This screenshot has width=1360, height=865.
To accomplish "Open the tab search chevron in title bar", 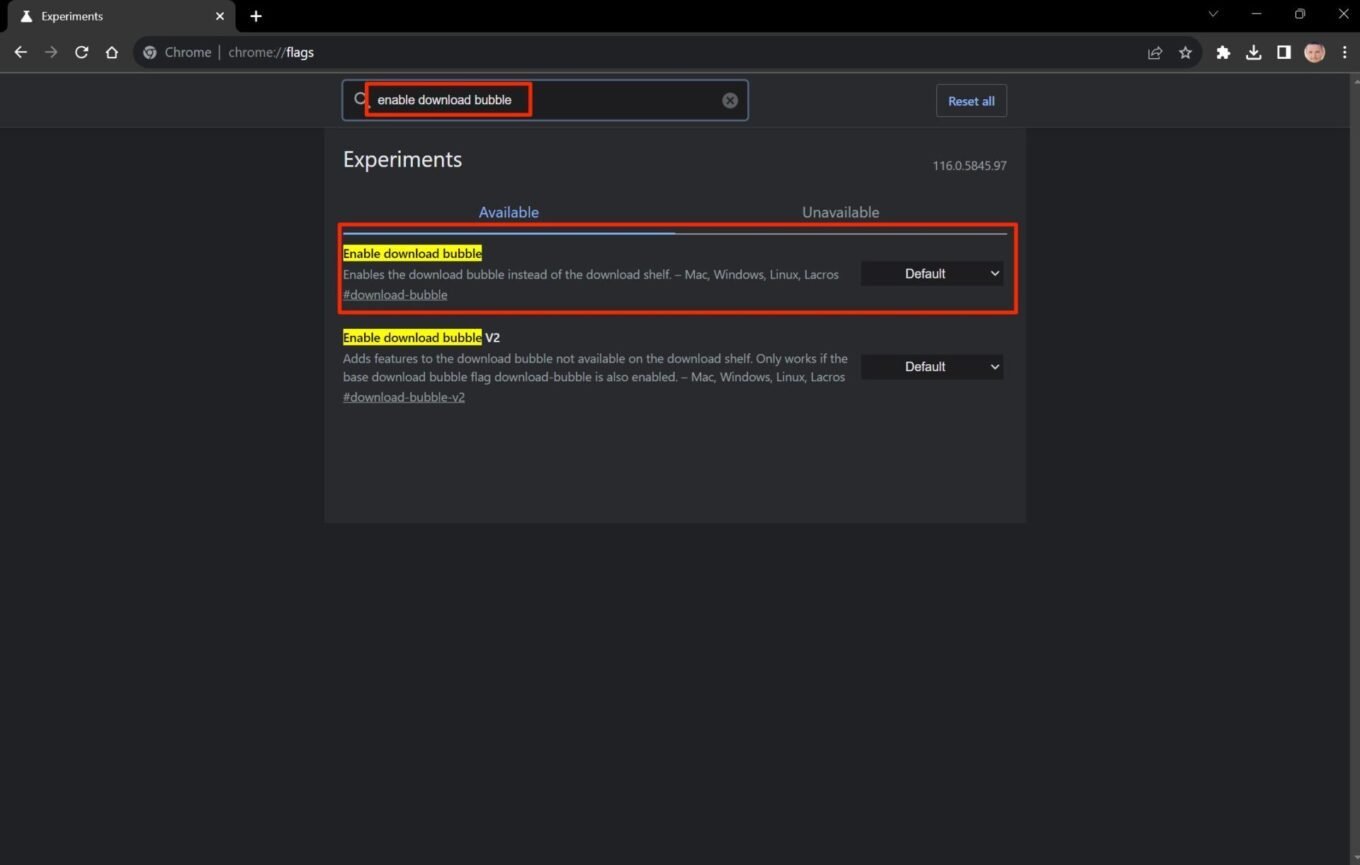I will 1213,14.
